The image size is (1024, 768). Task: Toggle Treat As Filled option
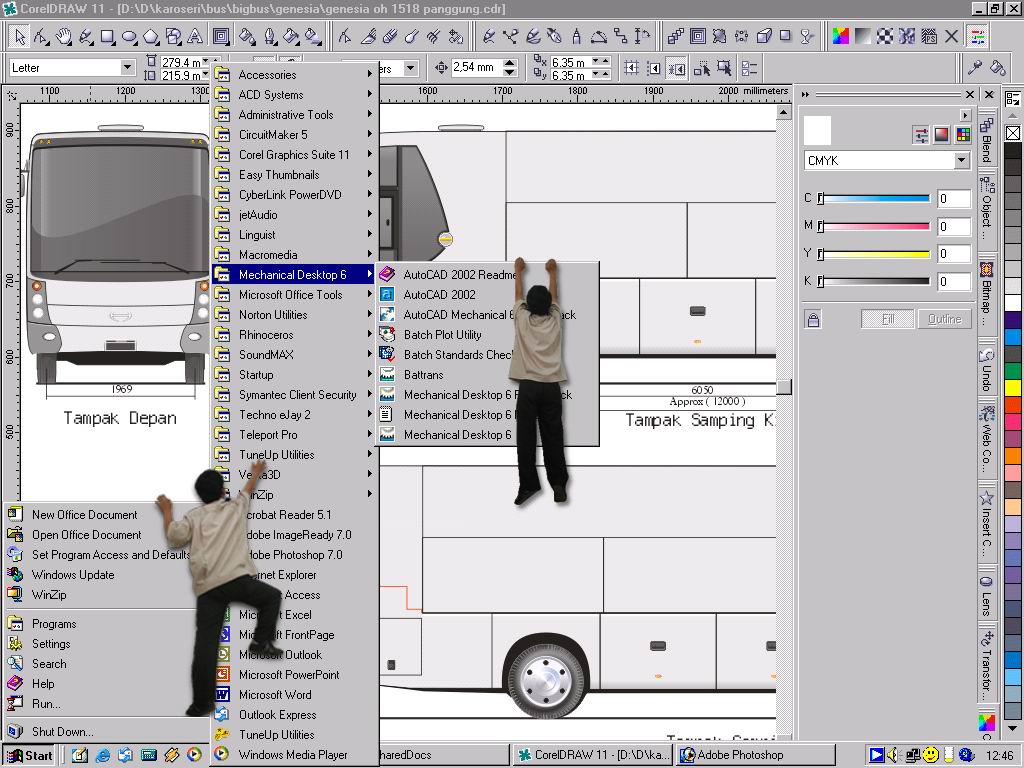[724, 68]
